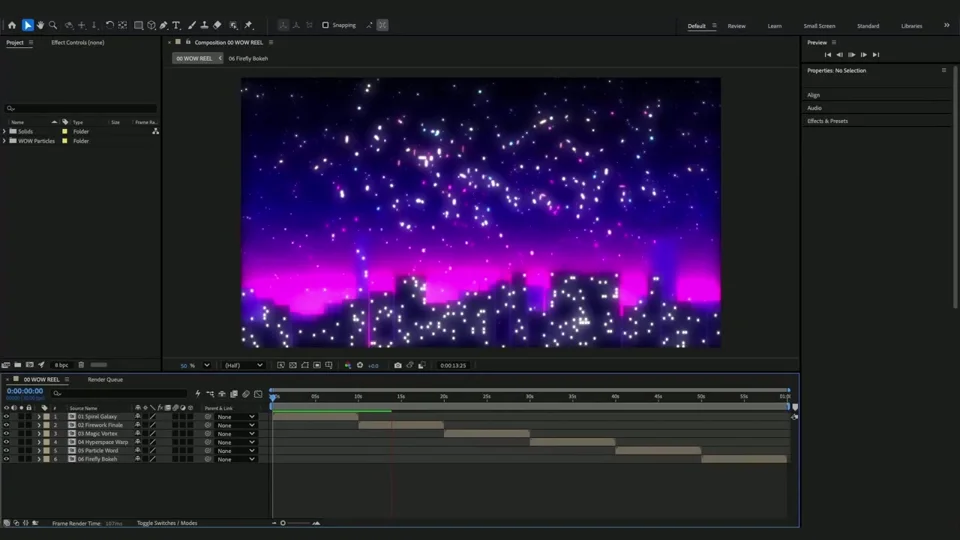Switch to the Review workspace

point(737,26)
